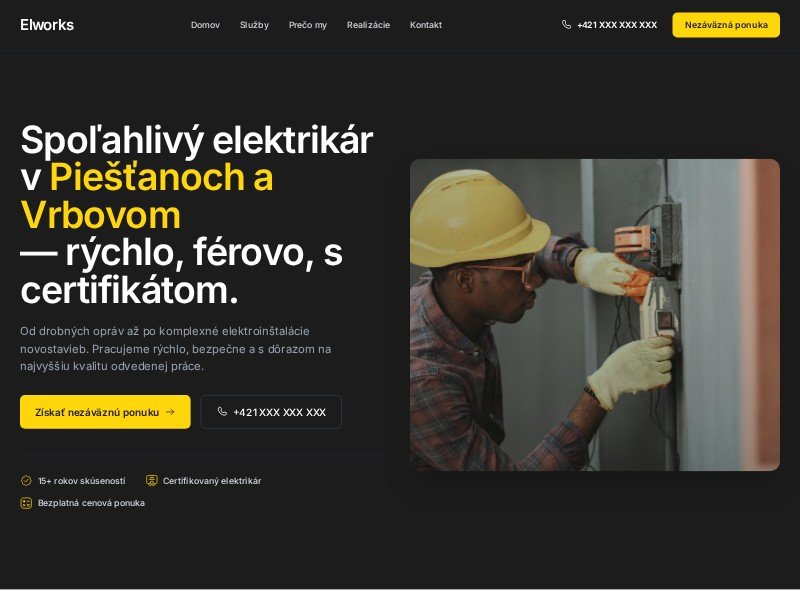The width and height of the screenshot is (800, 600).
Task: Click the header phone number link
Action: 610,25
